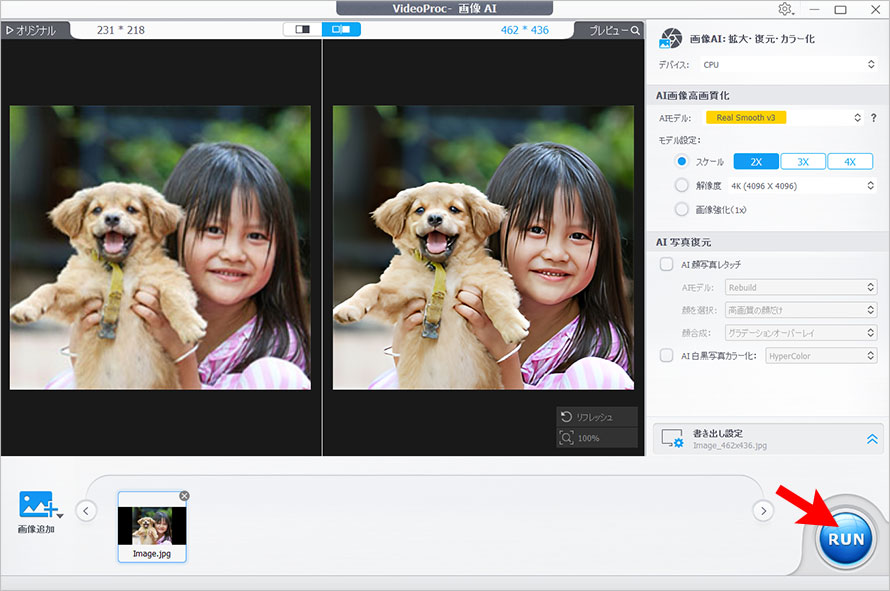890x591 pixels.
Task: Open the 顔を選択 dropdown
Action: tap(801, 310)
